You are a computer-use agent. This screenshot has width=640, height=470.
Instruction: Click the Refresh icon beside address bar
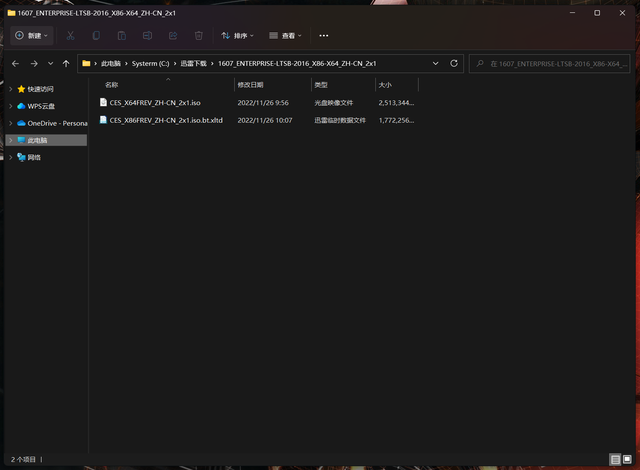click(x=453, y=64)
